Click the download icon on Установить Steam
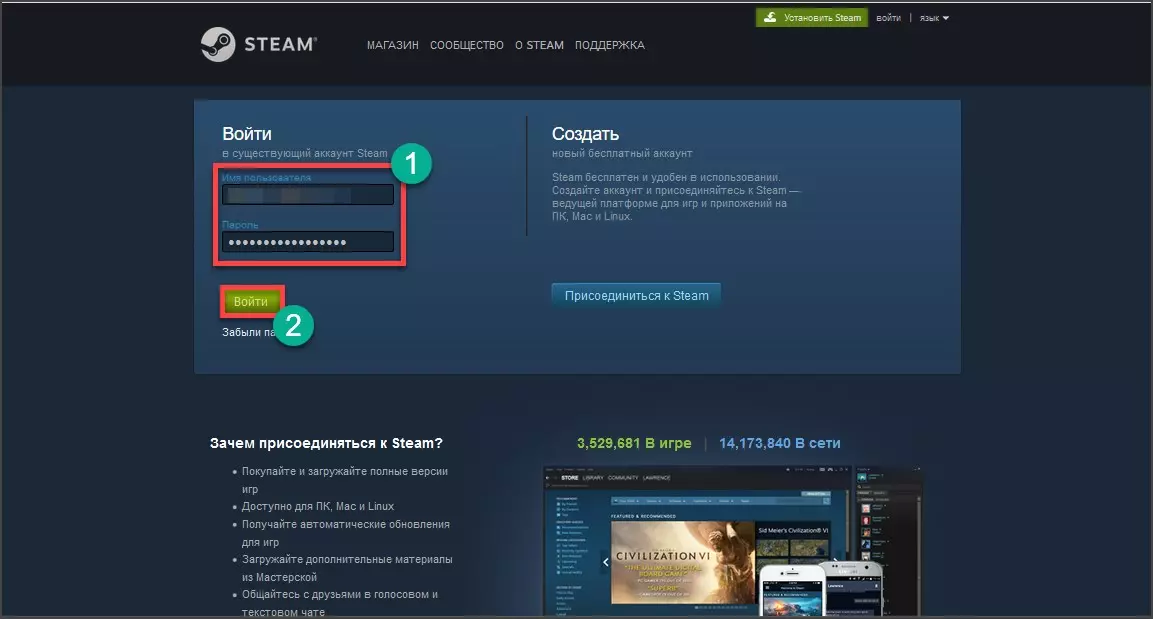Screen dimensions: 1153x619 (x=769, y=18)
